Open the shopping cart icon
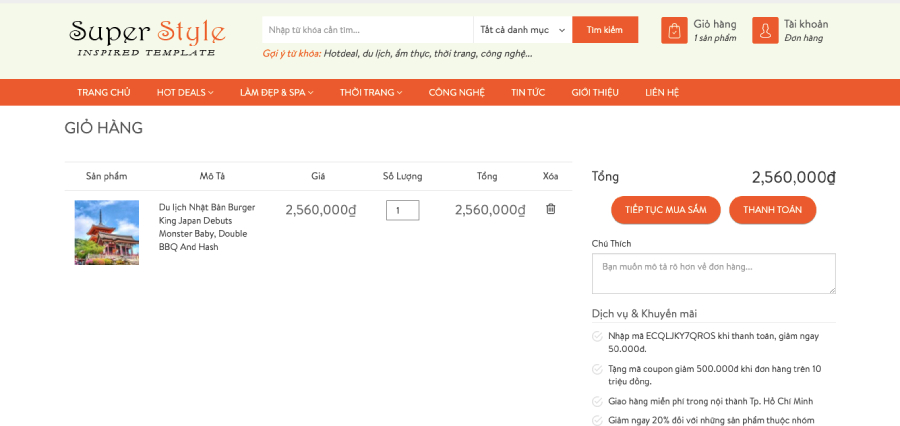The width and height of the screenshot is (900, 426). coord(674,30)
